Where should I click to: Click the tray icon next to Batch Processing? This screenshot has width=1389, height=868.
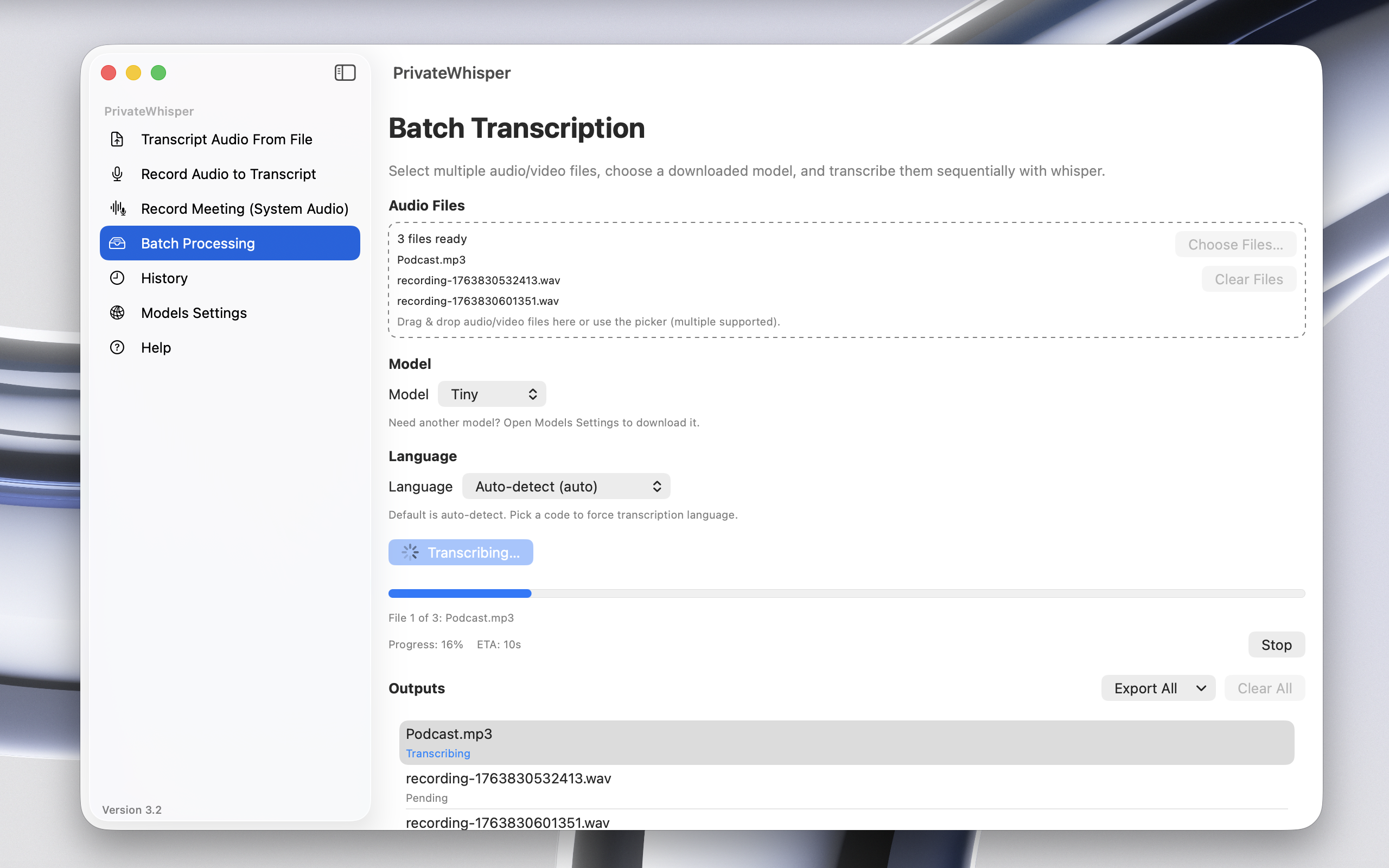[117, 244]
